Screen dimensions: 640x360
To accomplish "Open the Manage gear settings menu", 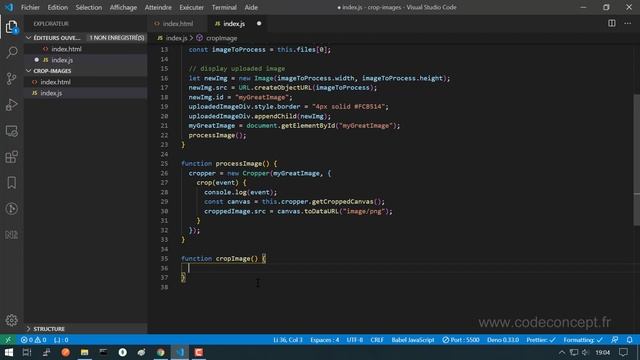I will click(11, 320).
